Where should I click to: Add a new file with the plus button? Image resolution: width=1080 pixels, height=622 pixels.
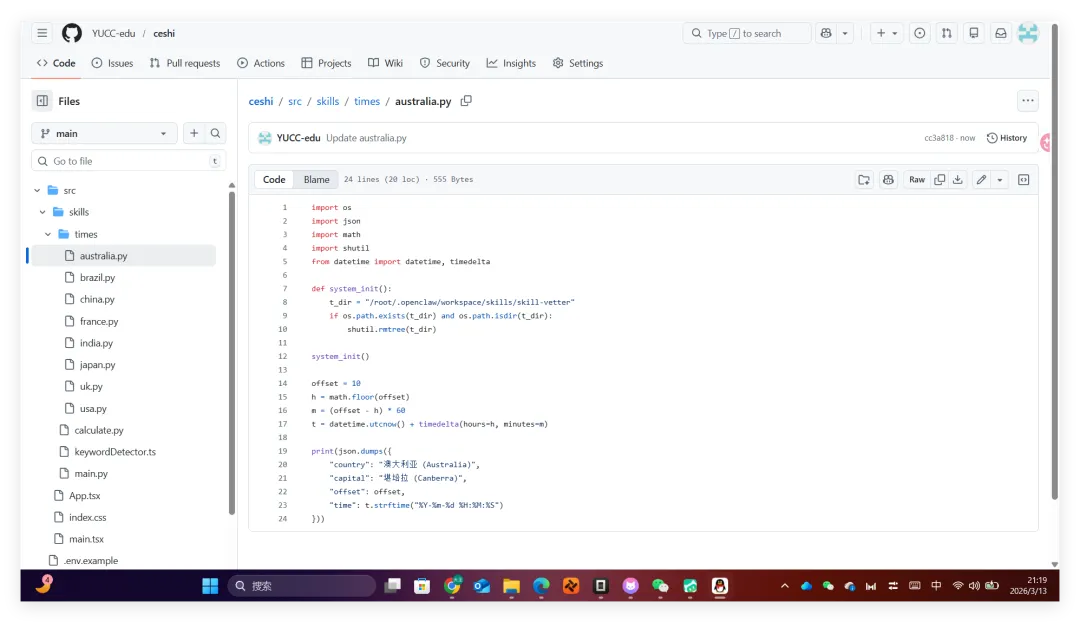click(x=194, y=134)
